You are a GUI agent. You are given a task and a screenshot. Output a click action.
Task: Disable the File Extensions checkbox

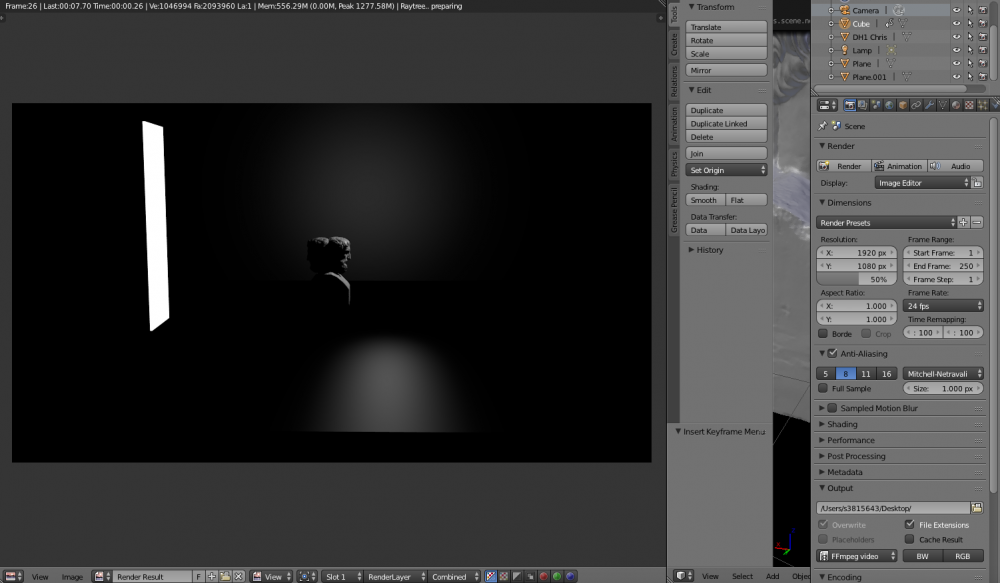[909, 524]
